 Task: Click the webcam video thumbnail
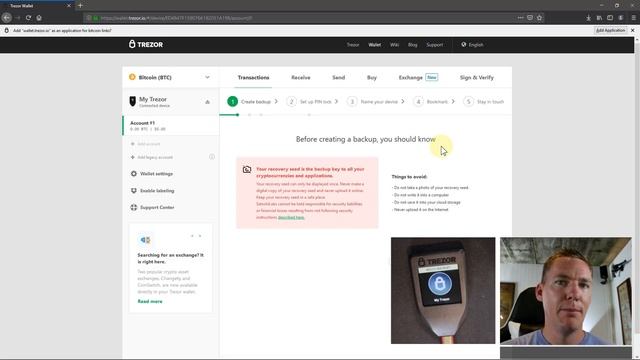pos(566,291)
